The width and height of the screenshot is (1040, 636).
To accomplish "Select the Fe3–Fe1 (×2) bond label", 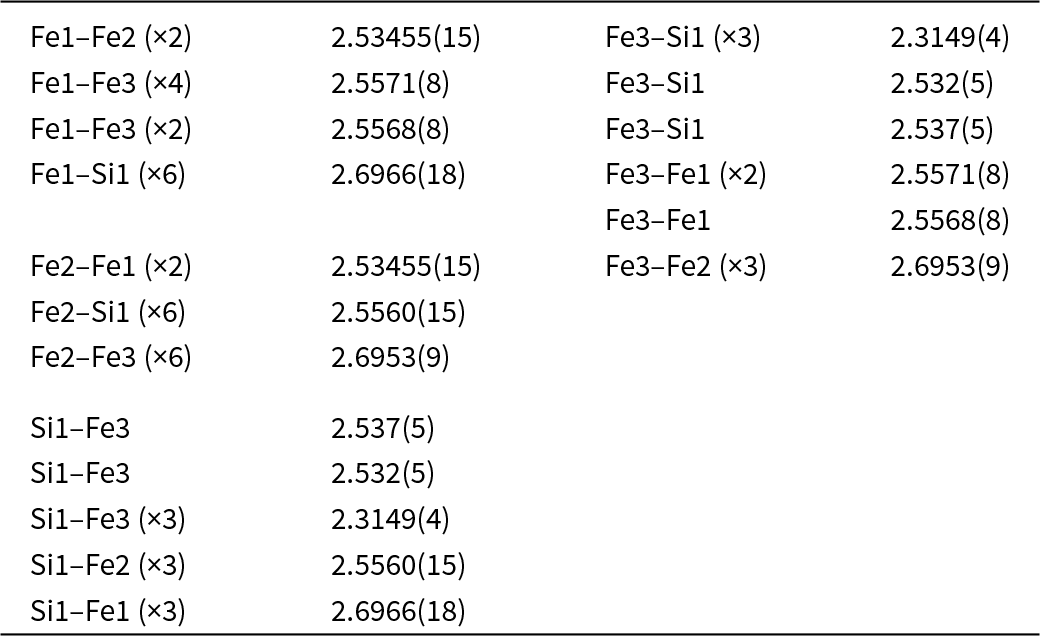I will pyautogui.click(x=686, y=175).
